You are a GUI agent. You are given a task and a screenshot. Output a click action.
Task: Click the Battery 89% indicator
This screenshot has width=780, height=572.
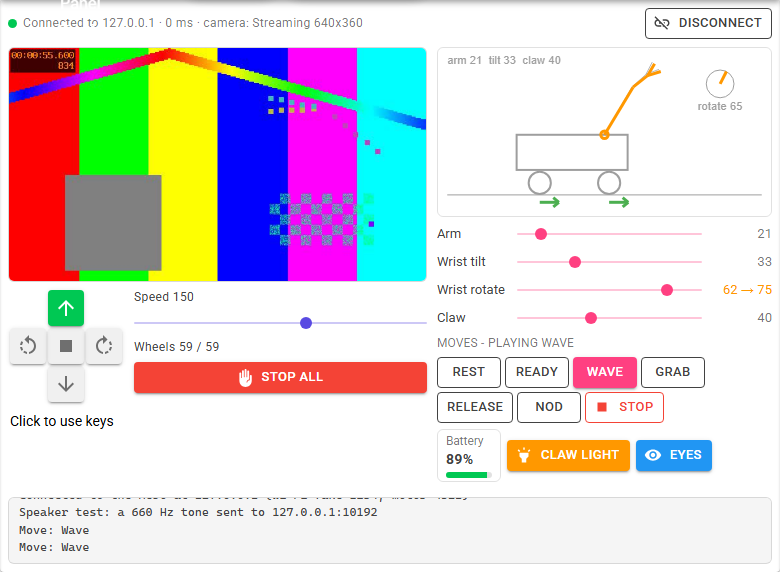(469, 456)
